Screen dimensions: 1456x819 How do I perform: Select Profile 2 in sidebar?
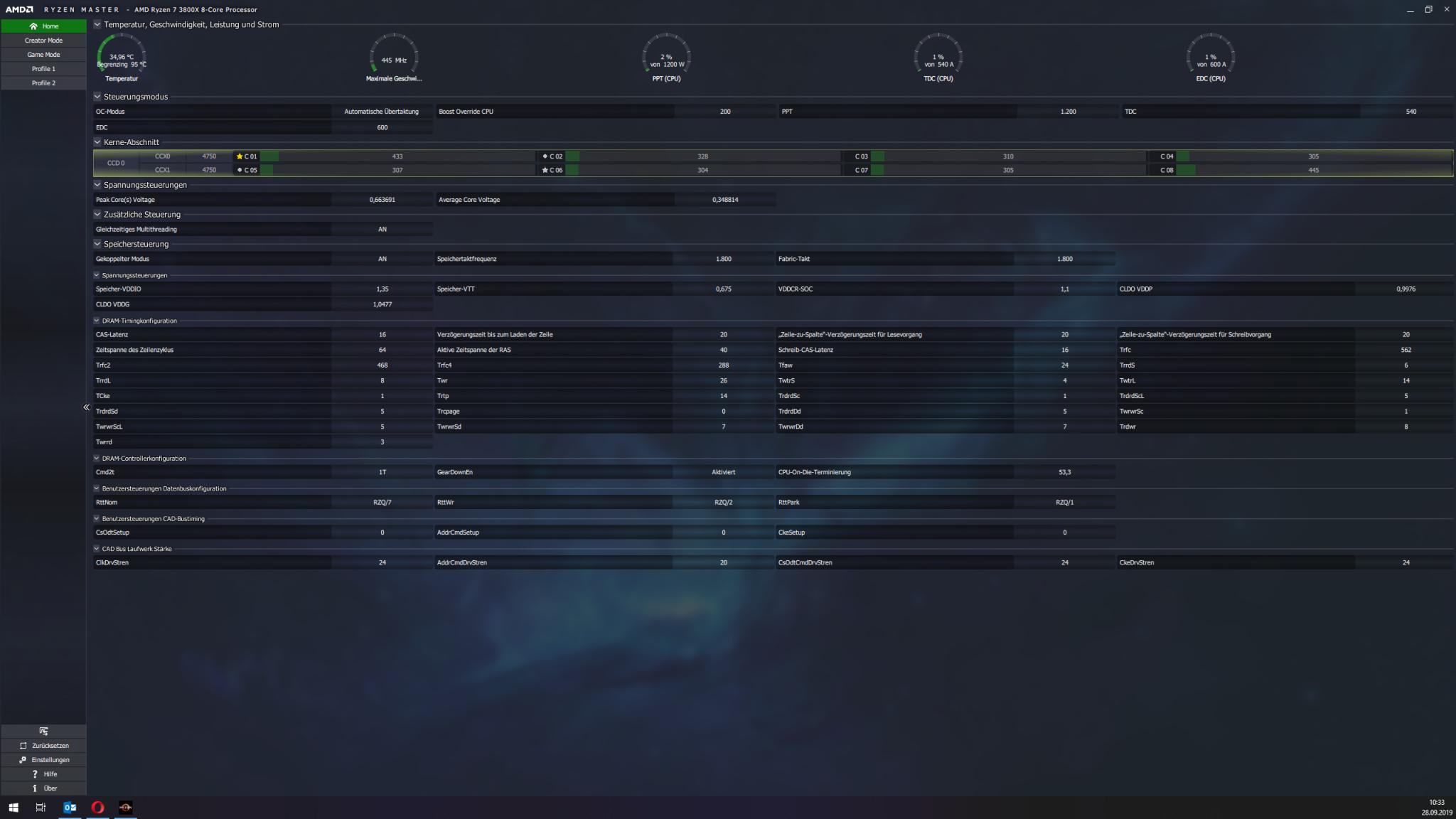tap(43, 83)
